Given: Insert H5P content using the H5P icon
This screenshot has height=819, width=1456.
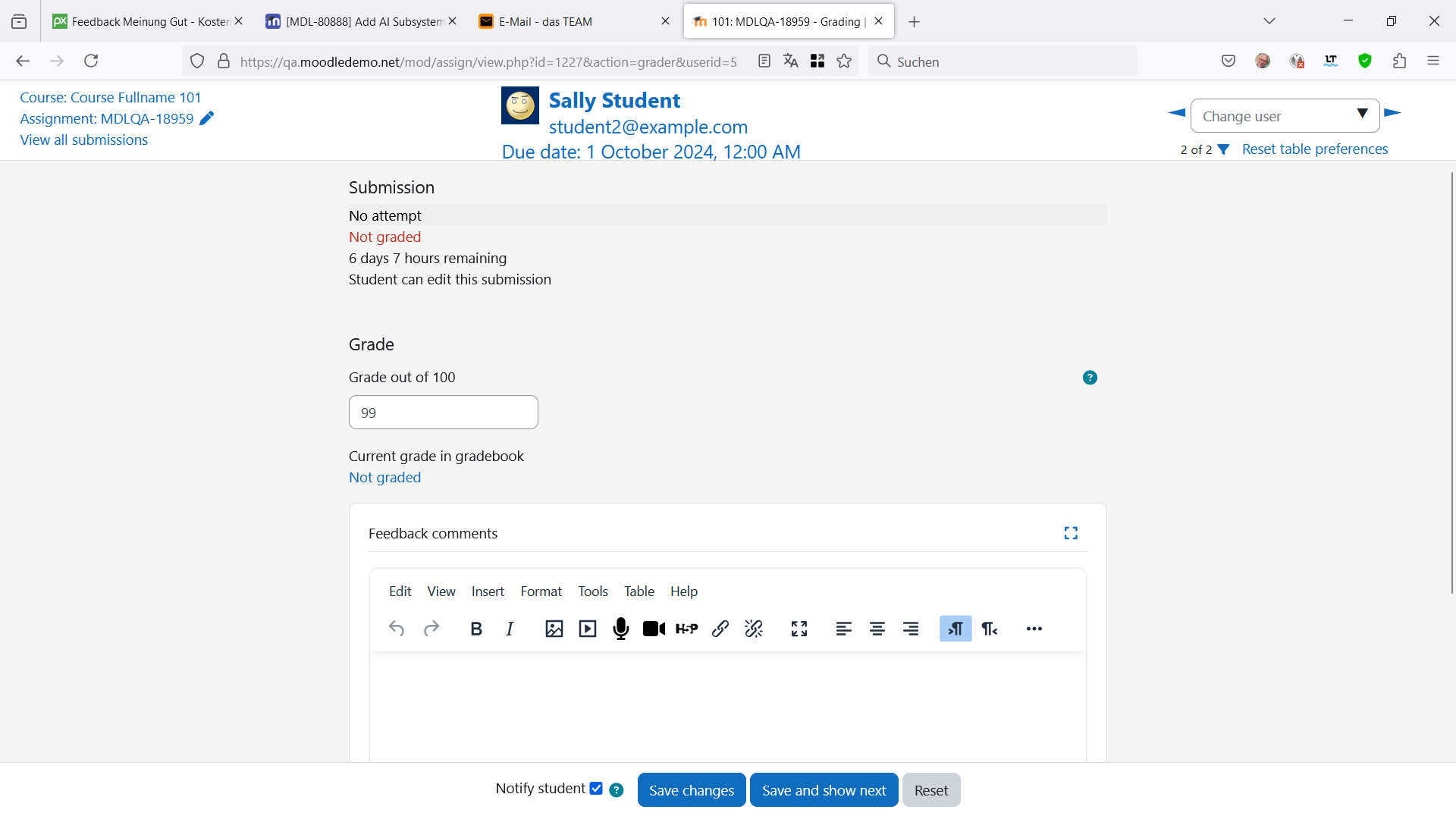Looking at the screenshot, I should (x=687, y=629).
